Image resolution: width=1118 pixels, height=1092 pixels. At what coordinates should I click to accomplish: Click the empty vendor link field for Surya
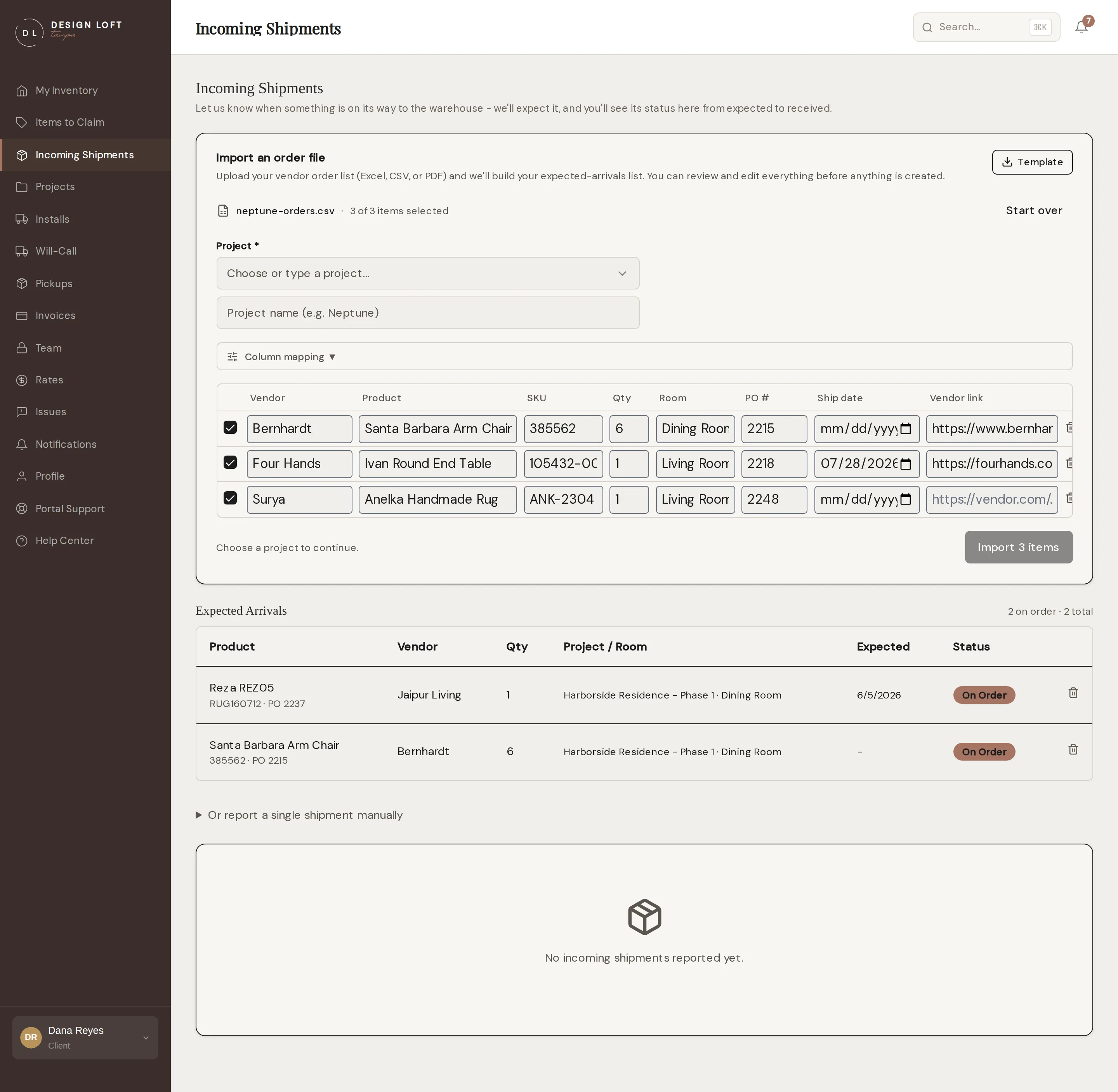point(992,499)
